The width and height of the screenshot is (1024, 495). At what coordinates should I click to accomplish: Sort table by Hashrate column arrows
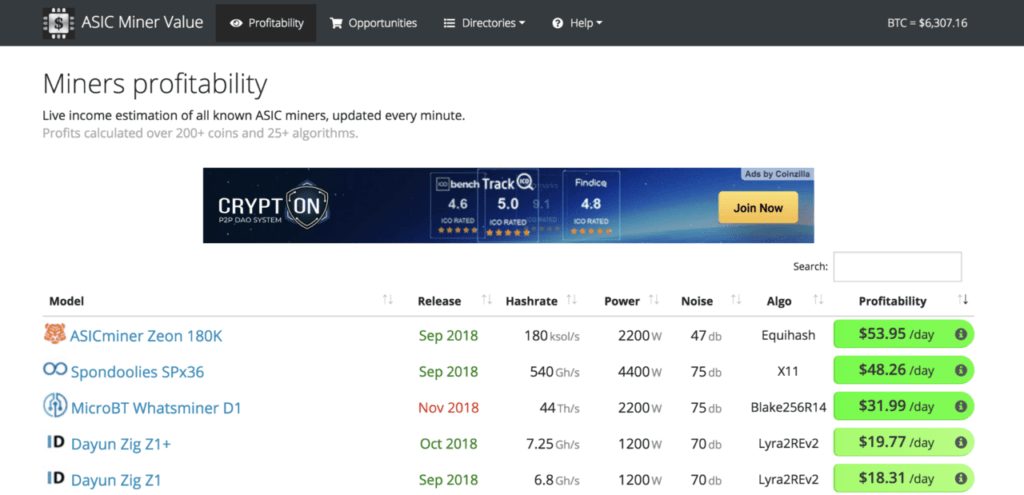pos(572,300)
